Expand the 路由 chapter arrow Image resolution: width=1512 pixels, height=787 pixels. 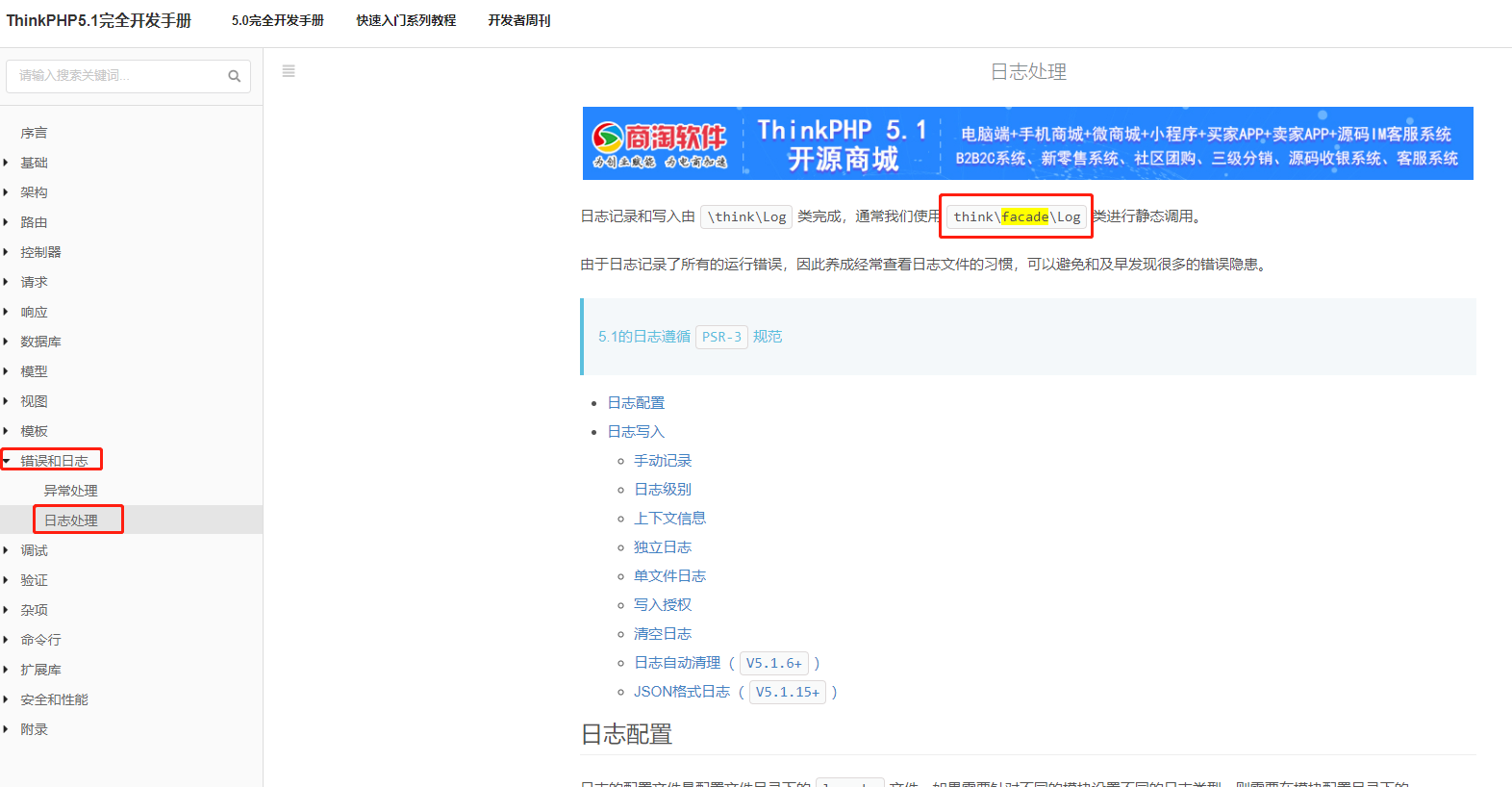coord(6,222)
